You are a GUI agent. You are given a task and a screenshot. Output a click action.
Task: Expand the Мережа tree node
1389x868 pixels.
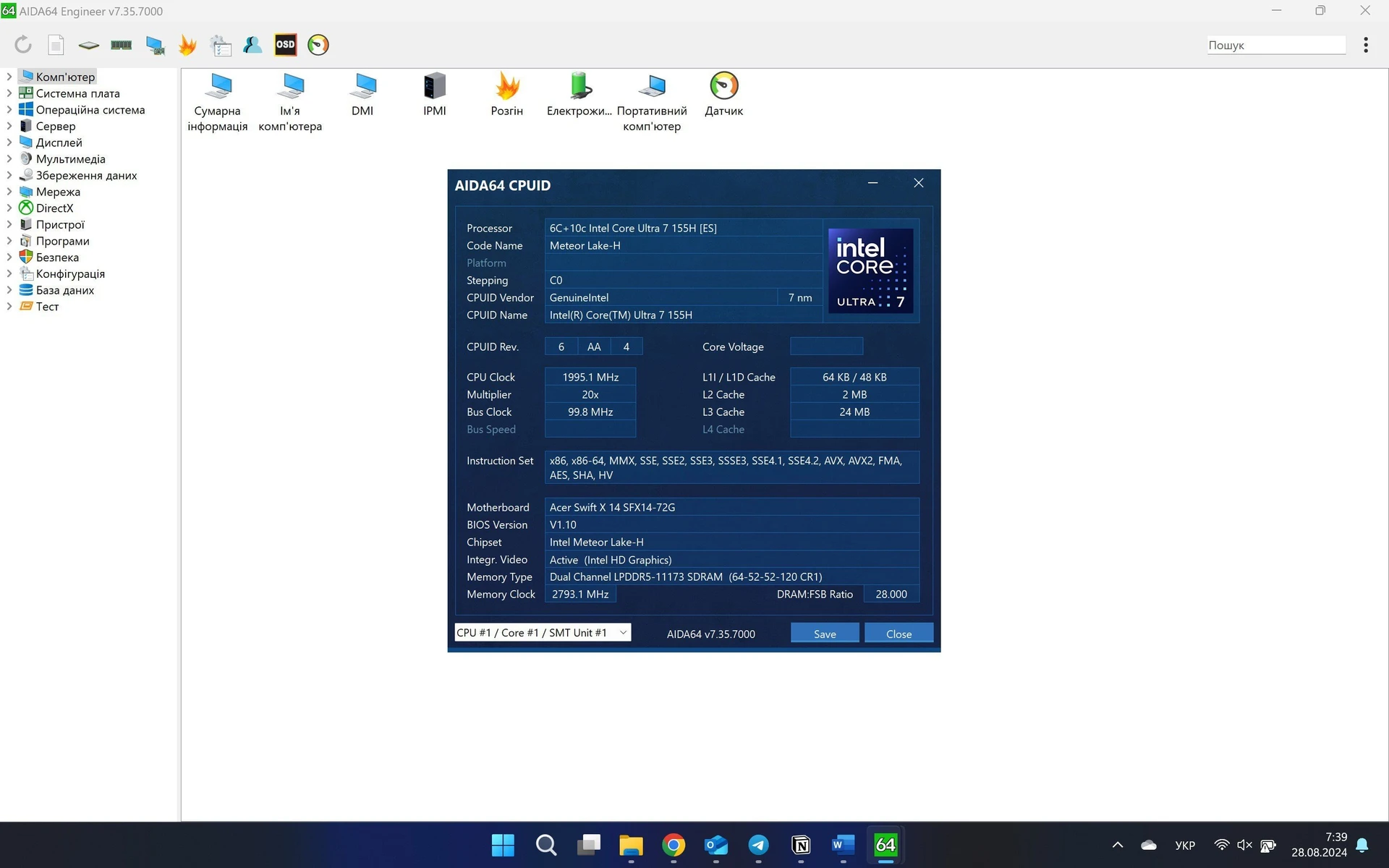pos(9,192)
